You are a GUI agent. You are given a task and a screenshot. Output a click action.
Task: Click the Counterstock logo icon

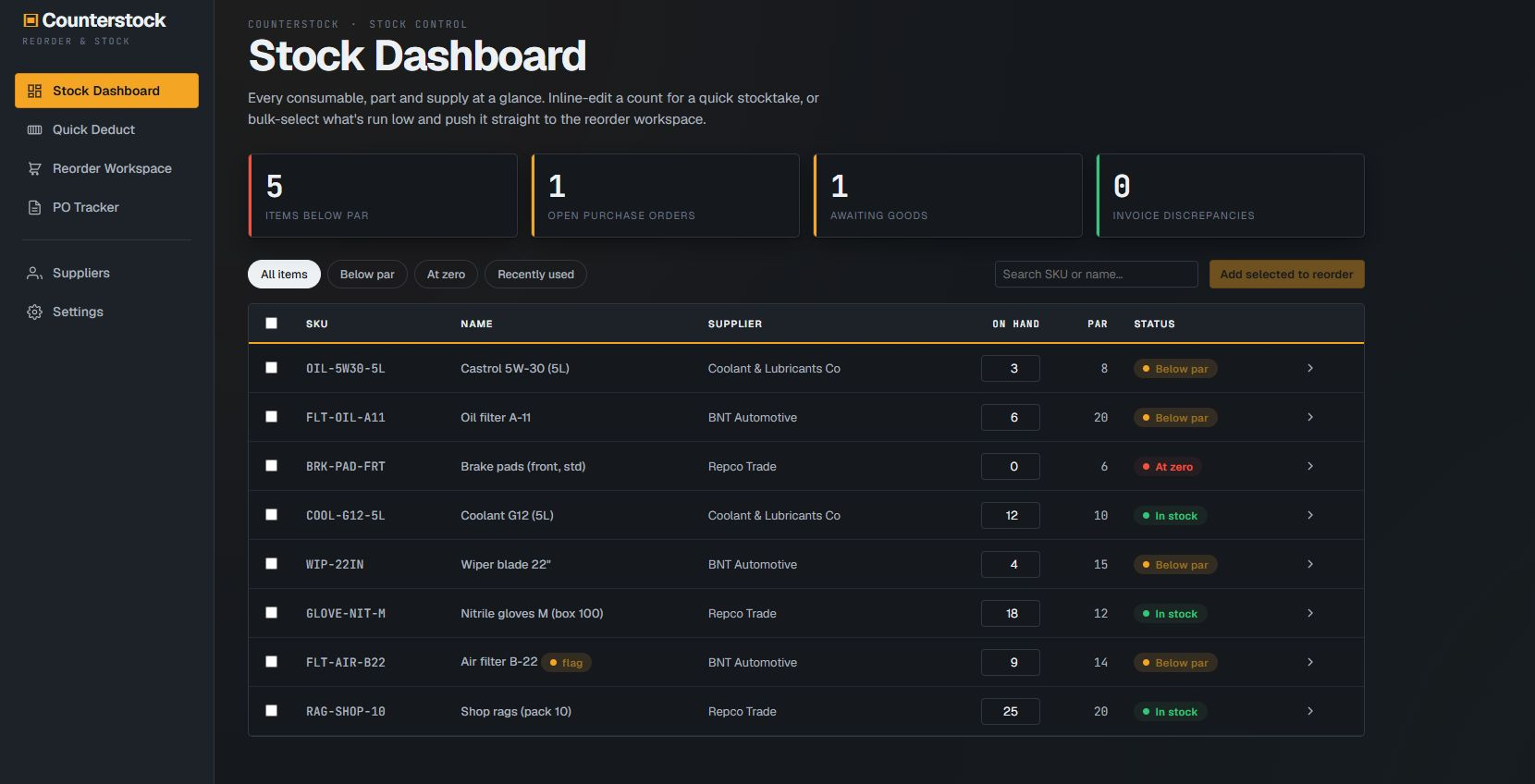(31, 20)
